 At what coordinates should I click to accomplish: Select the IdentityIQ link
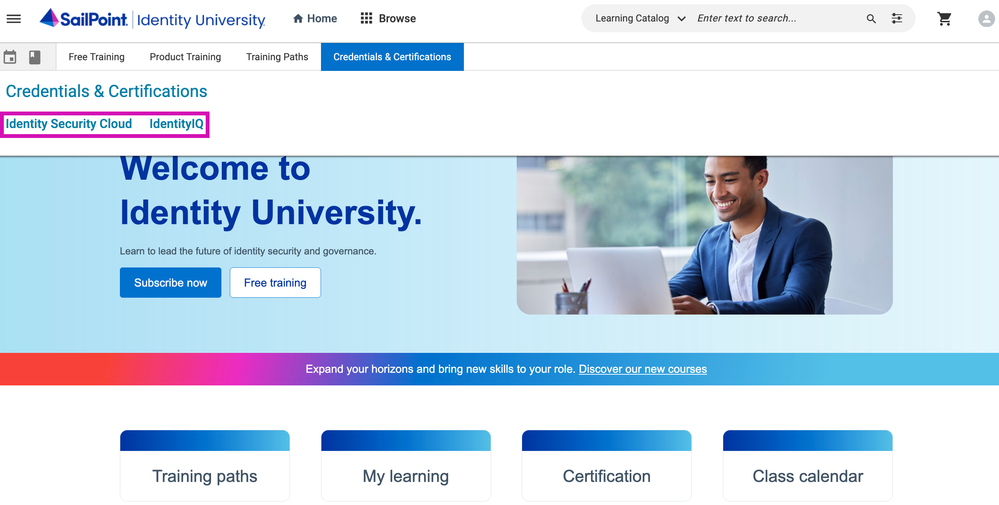[x=176, y=124]
